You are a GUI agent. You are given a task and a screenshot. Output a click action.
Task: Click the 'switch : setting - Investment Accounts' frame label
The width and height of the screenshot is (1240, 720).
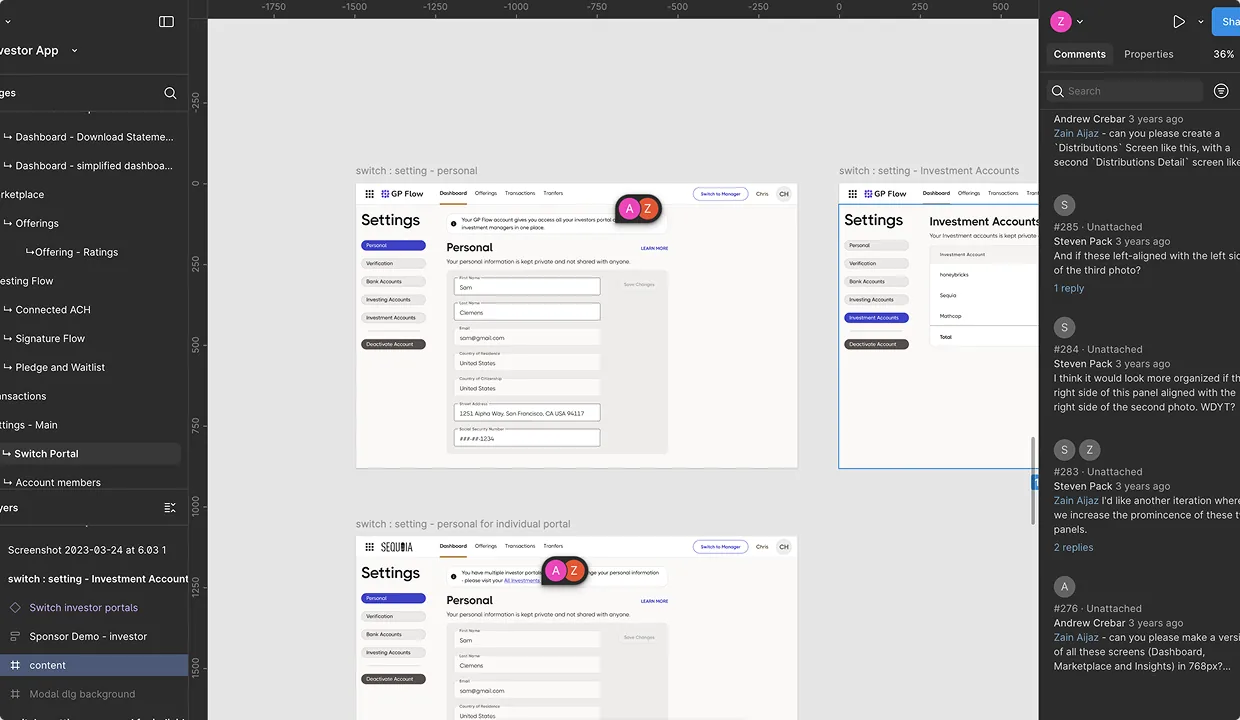point(929,171)
